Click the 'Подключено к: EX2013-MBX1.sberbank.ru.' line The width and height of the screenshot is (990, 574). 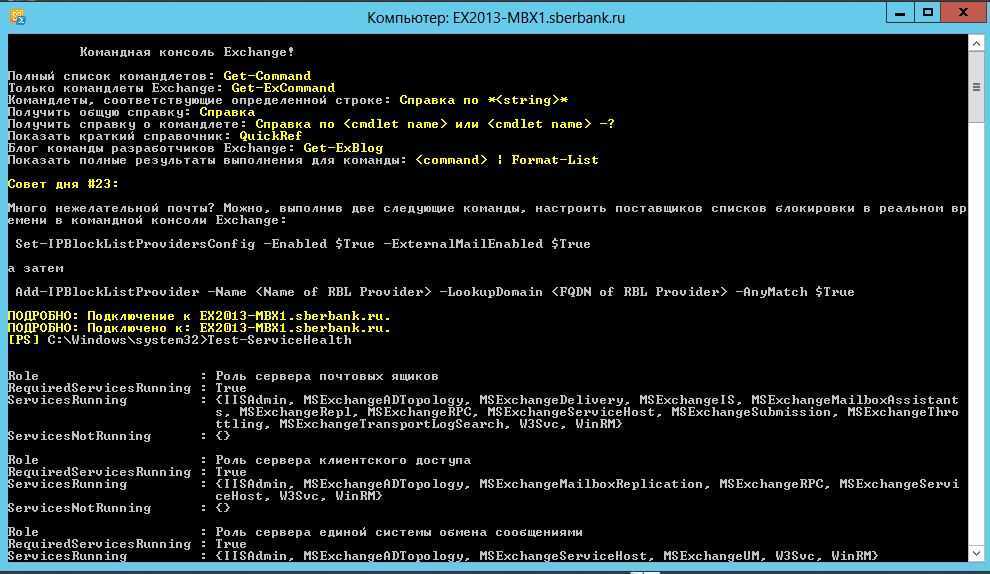[199, 328]
